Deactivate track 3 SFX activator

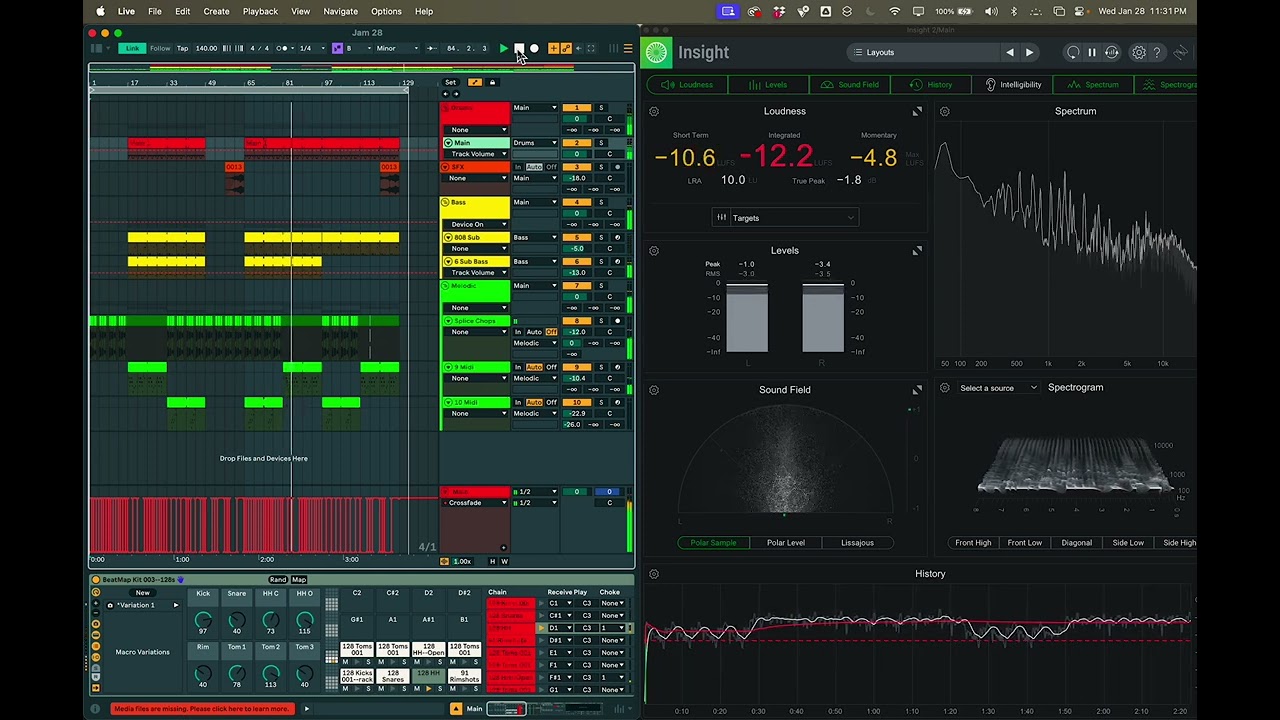576,167
